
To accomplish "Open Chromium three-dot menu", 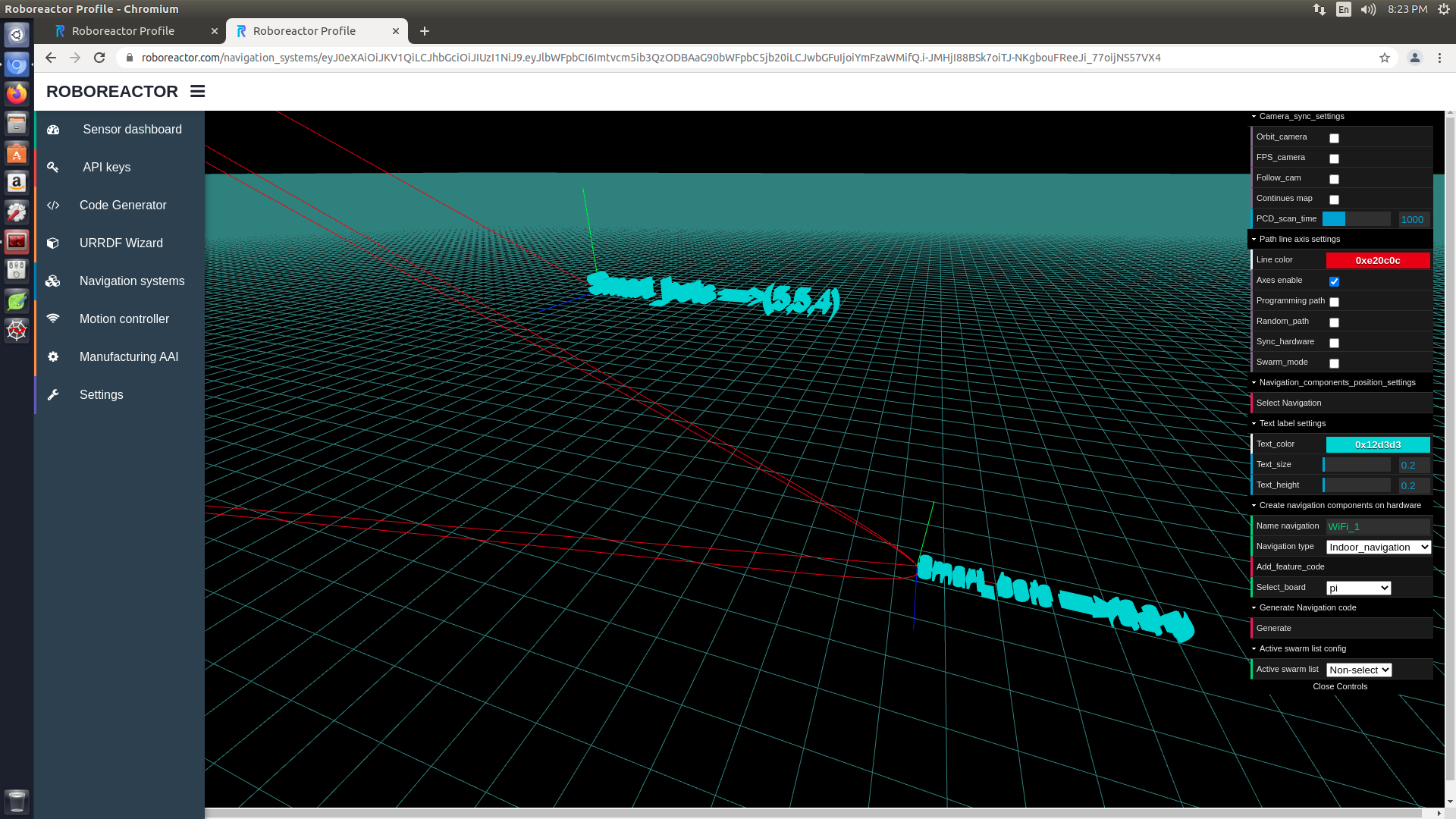I will click(x=1439, y=58).
